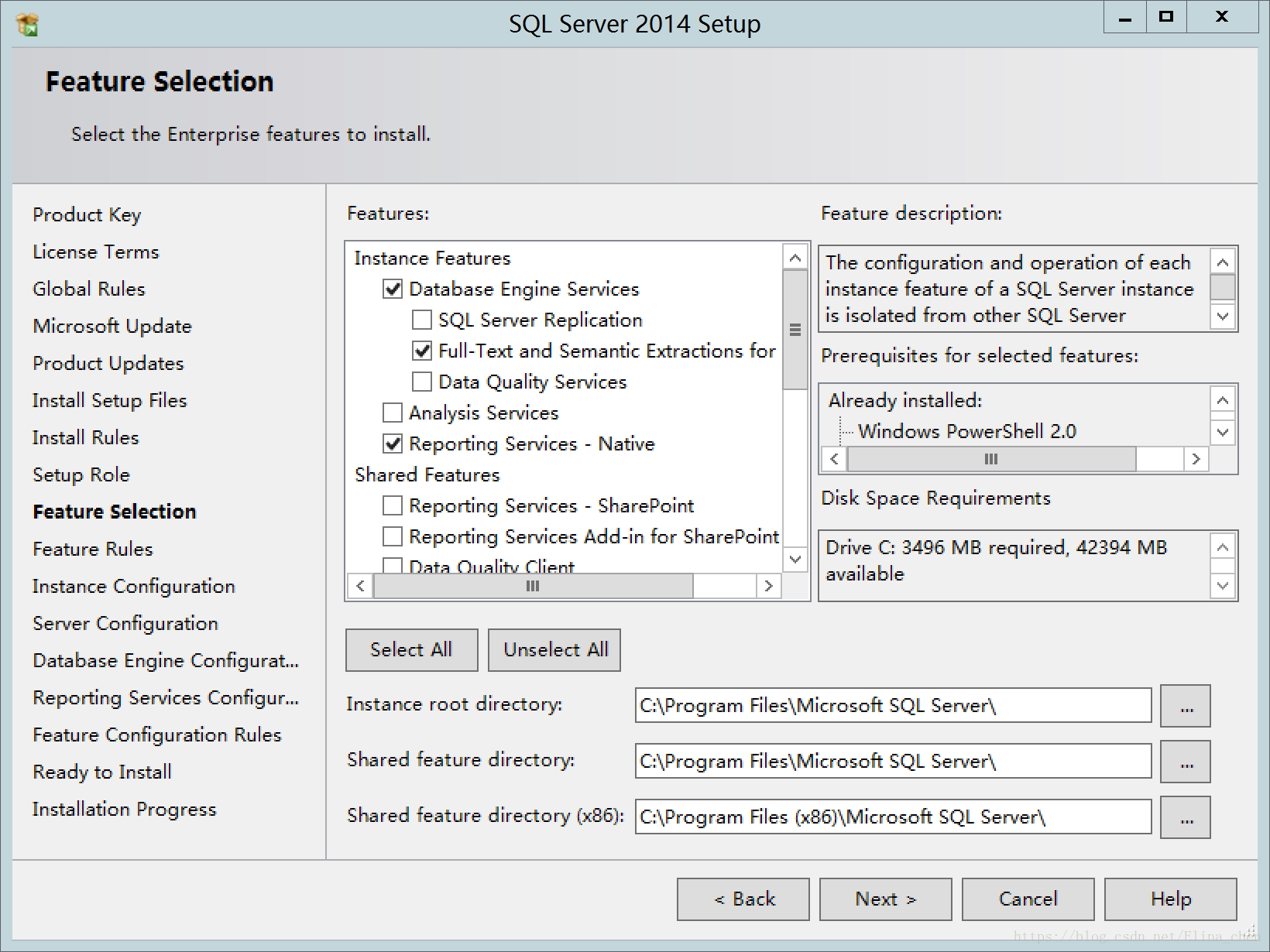Select Setup Role step in sidebar
This screenshot has height=952, width=1270.
[x=81, y=475]
